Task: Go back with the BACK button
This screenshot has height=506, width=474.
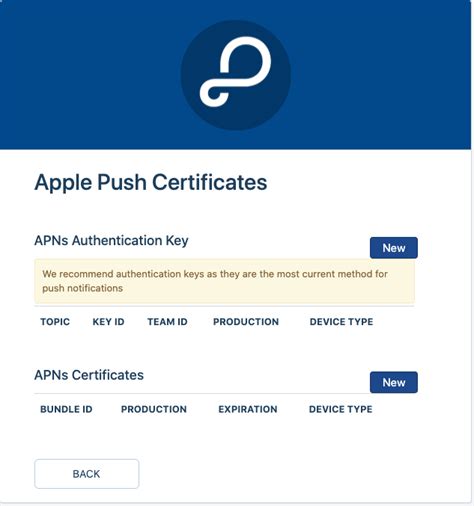Action: point(87,474)
